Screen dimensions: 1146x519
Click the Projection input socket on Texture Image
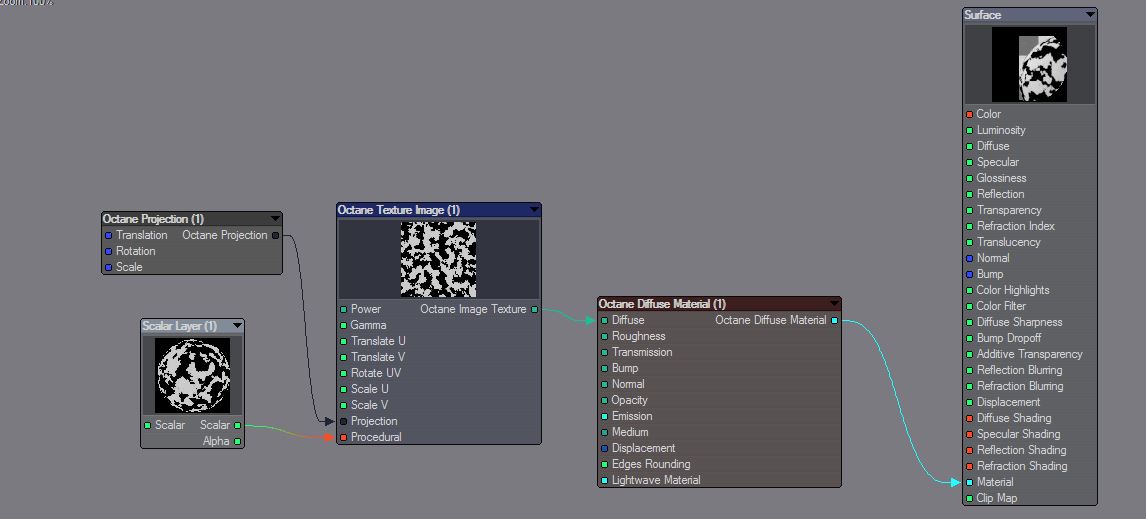tap(343, 421)
